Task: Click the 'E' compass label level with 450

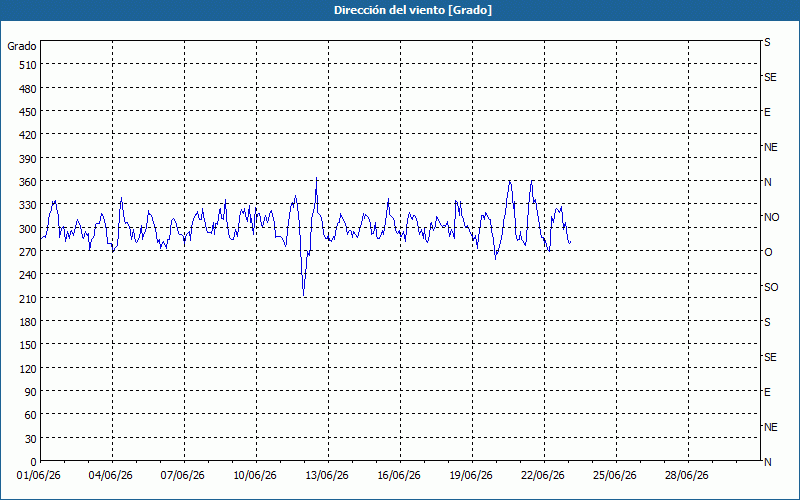Action: [767, 112]
